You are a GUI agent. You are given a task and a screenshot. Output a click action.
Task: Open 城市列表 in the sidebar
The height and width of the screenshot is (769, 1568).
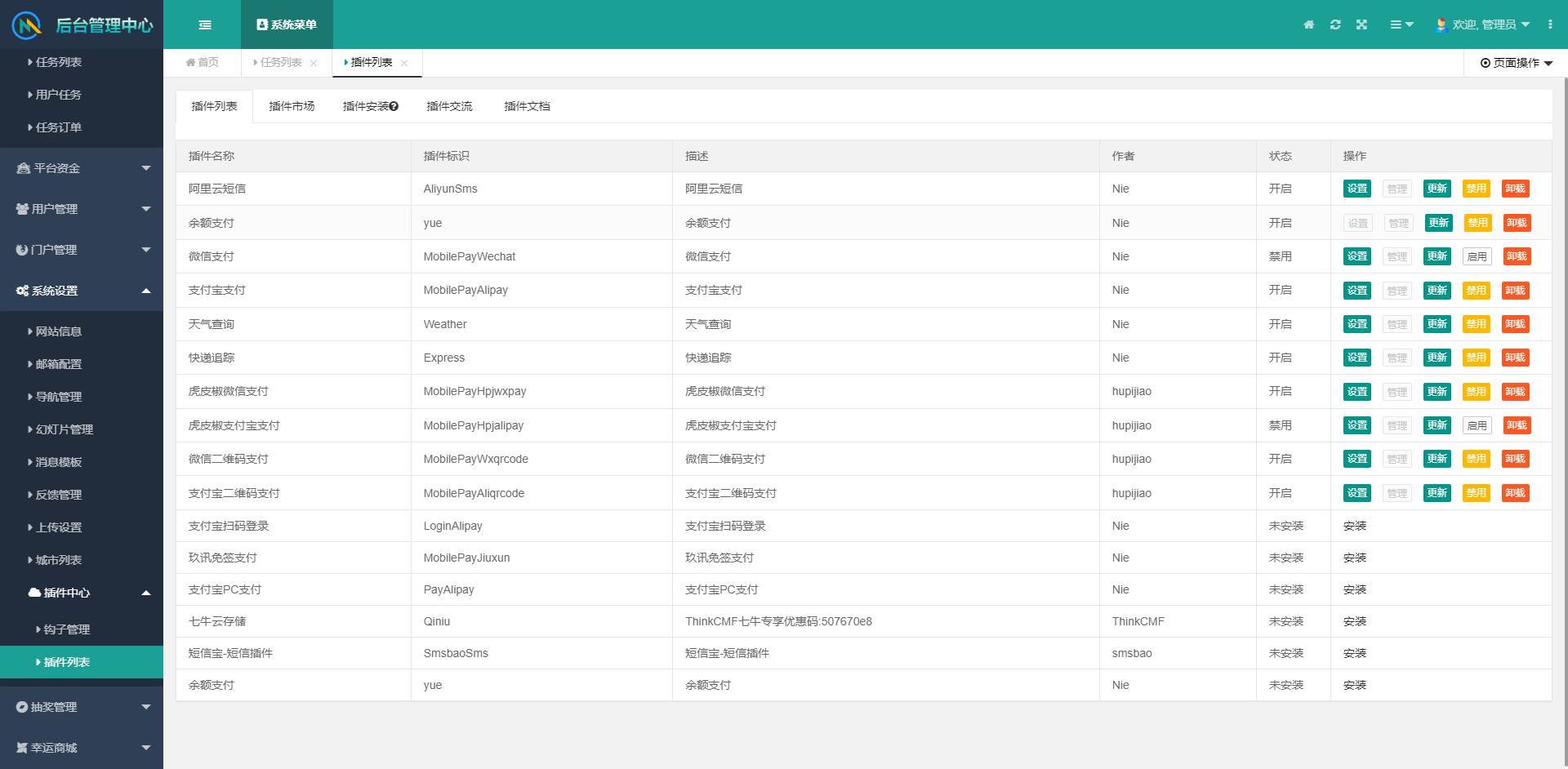click(82, 560)
